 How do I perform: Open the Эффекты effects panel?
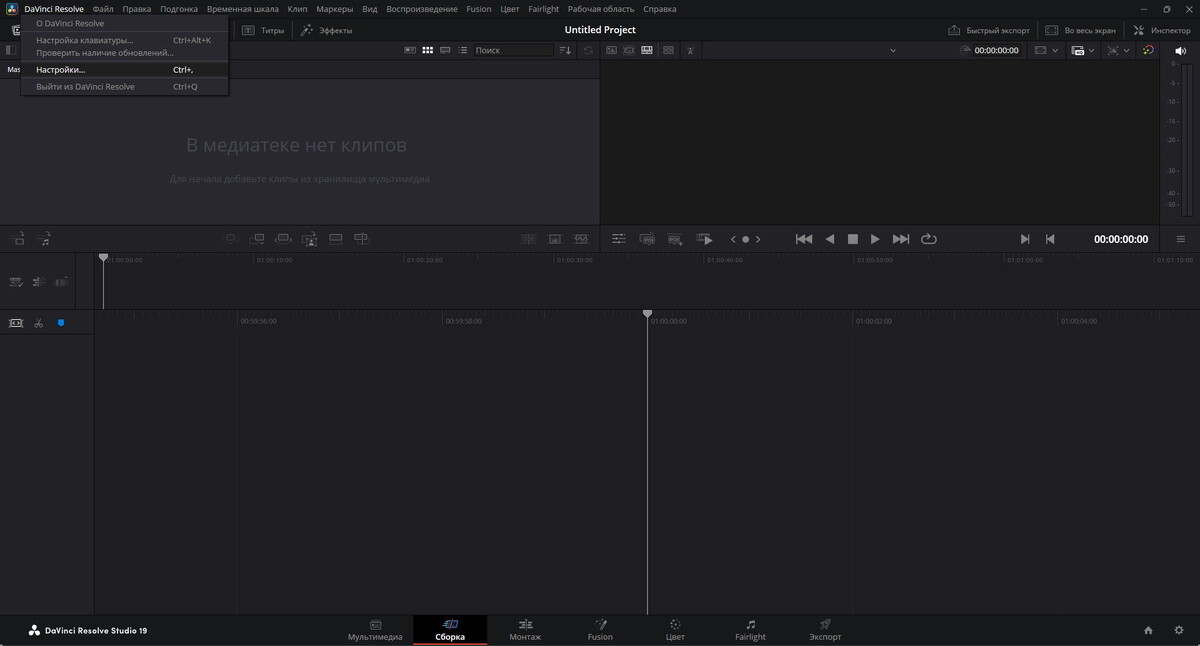326,31
